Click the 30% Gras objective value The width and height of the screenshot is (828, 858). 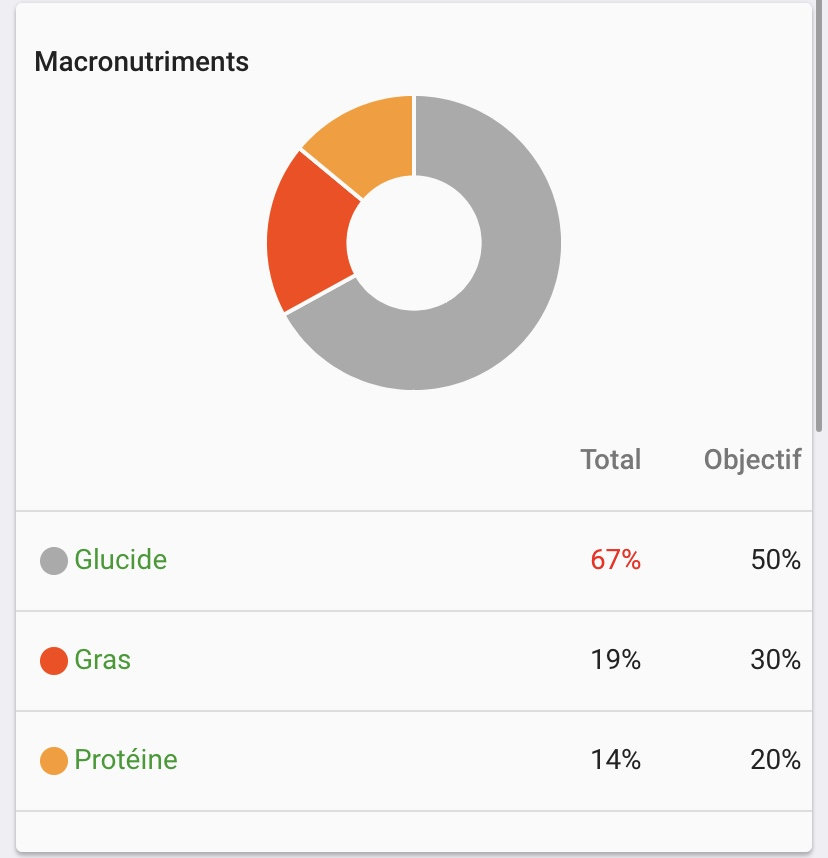pos(775,661)
